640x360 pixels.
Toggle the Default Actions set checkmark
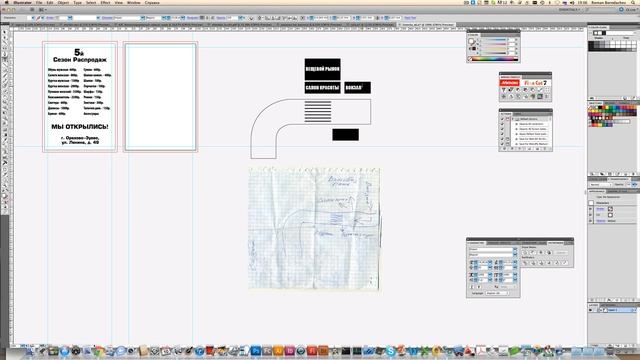[502, 119]
